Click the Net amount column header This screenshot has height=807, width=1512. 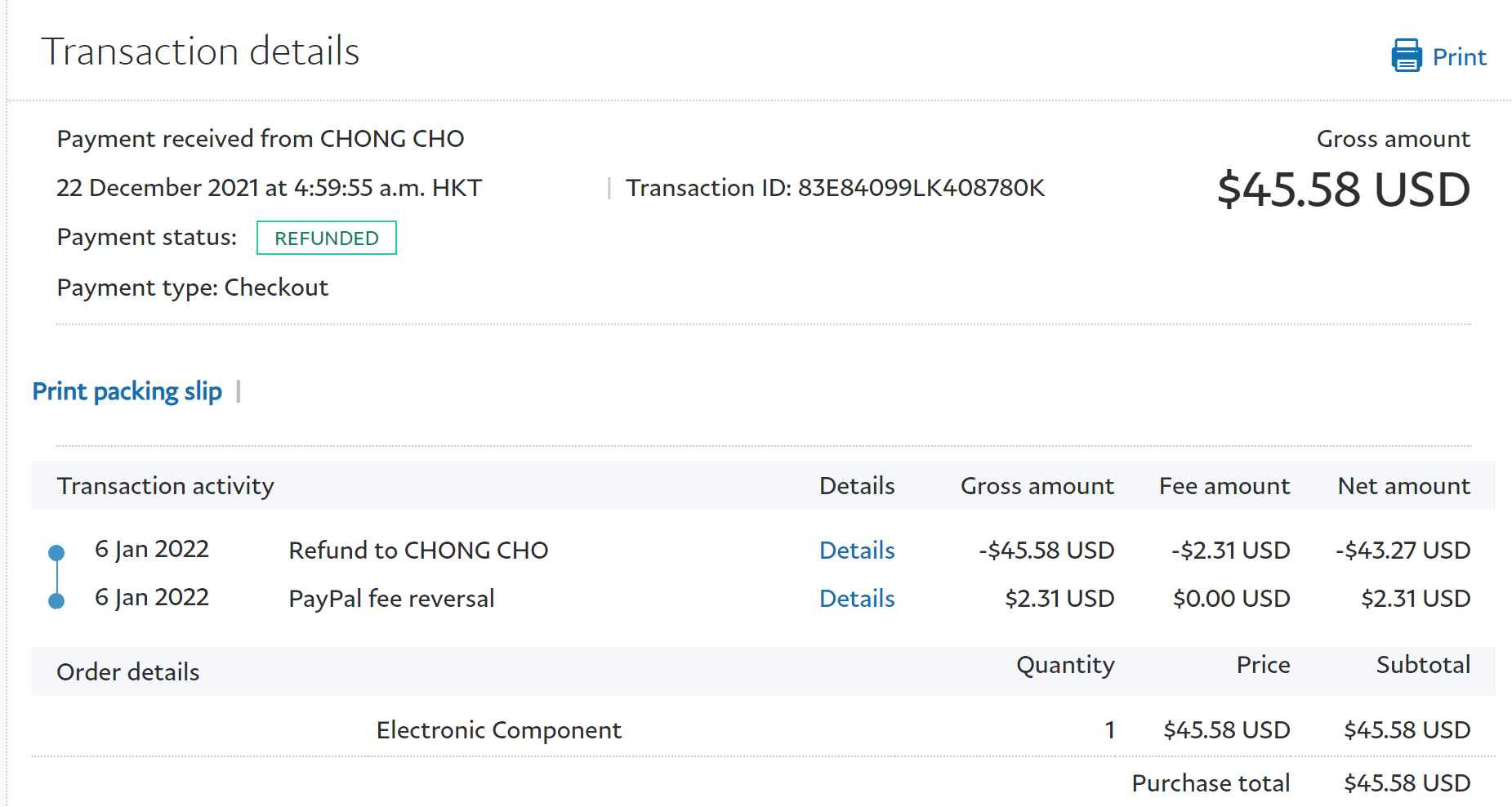point(1403,486)
